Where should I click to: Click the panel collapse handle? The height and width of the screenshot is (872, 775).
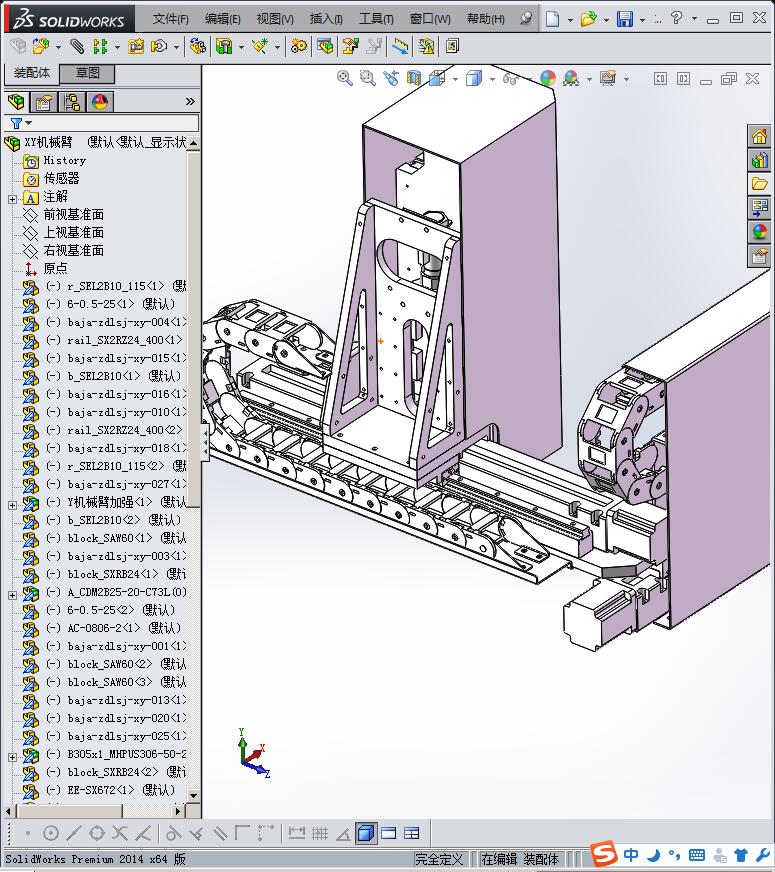(x=205, y=442)
